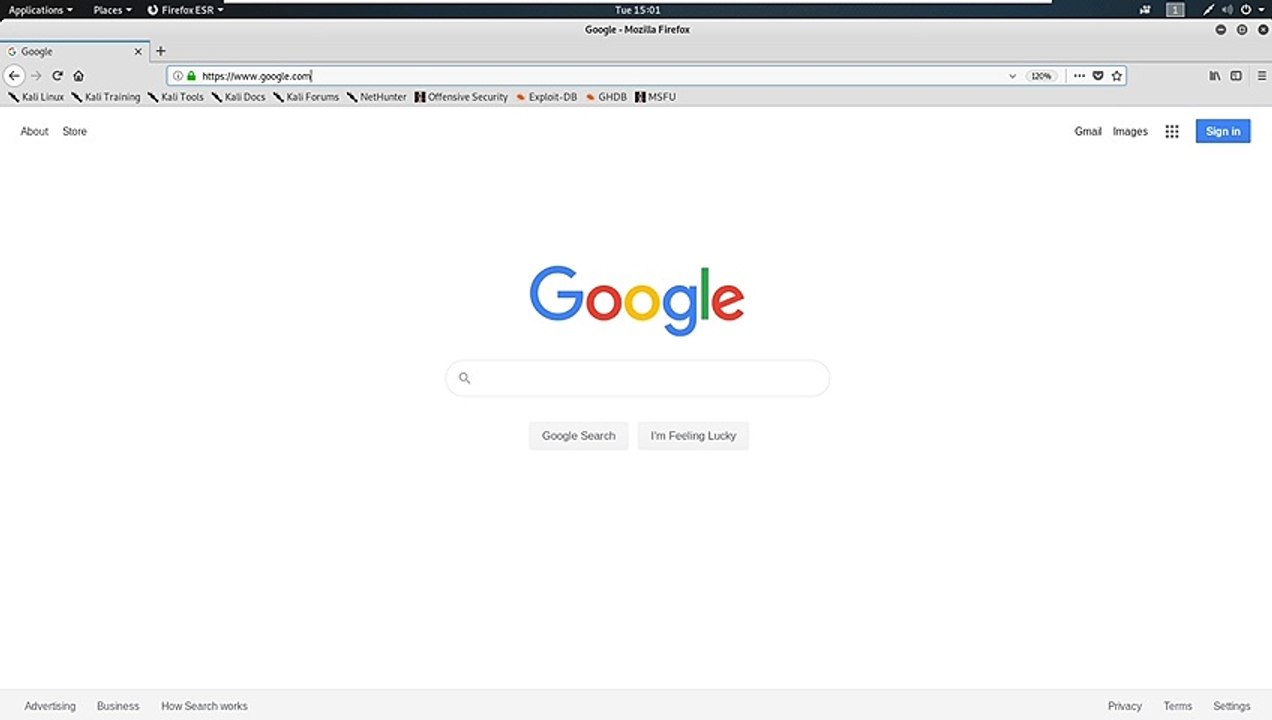Open Kali Training bookmark
Viewport: 1272px width, 720px height.
pyautogui.click(x=106, y=97)
